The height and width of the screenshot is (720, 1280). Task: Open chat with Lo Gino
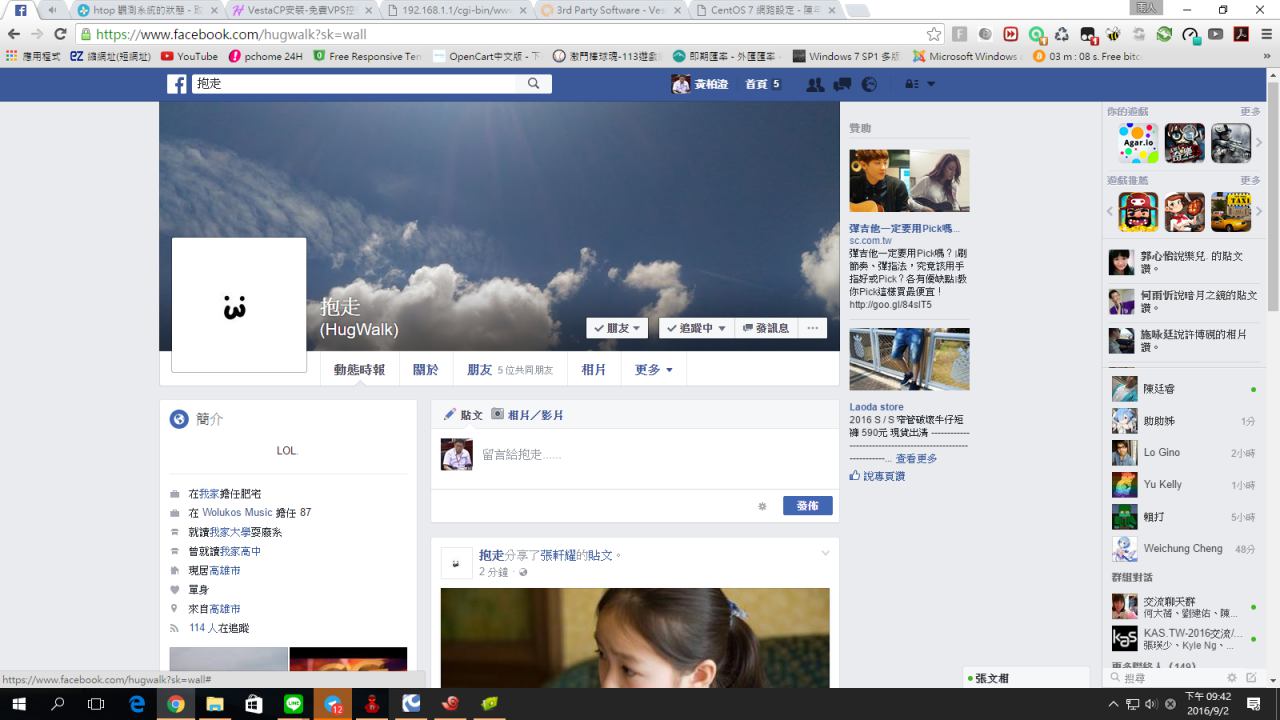point(1183,453)
